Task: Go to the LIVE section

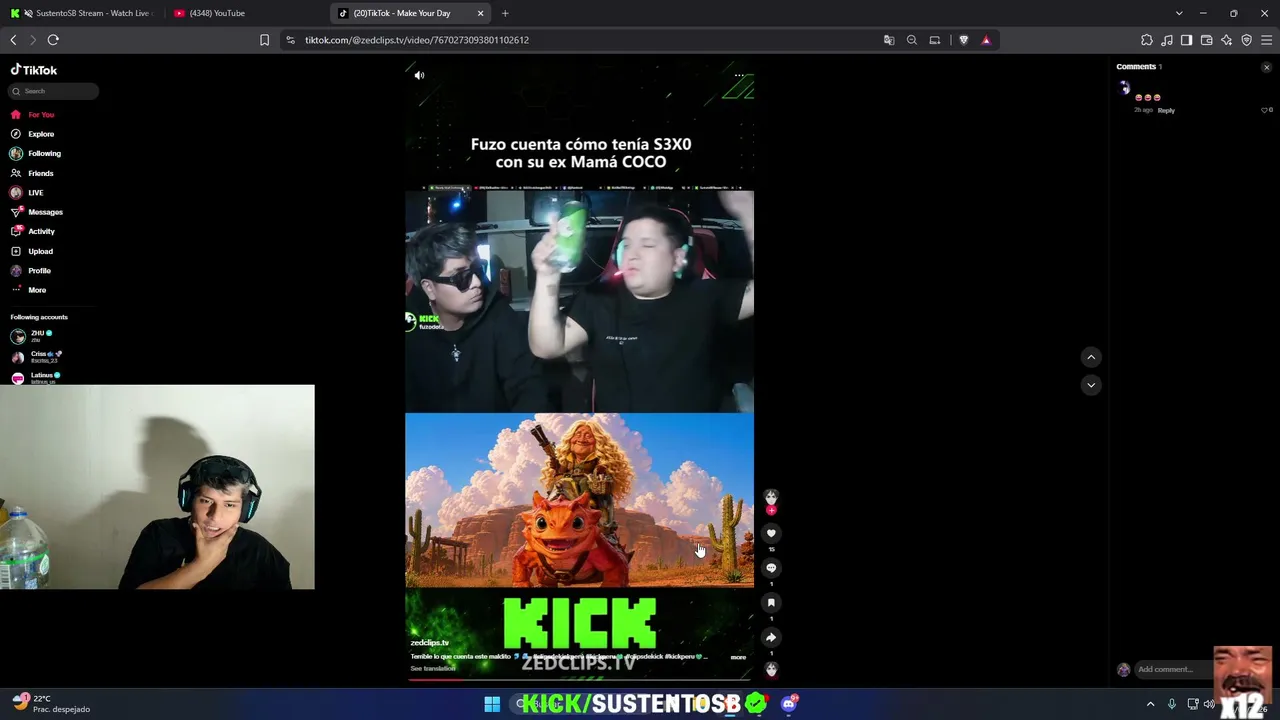Action: pos(27,192)
